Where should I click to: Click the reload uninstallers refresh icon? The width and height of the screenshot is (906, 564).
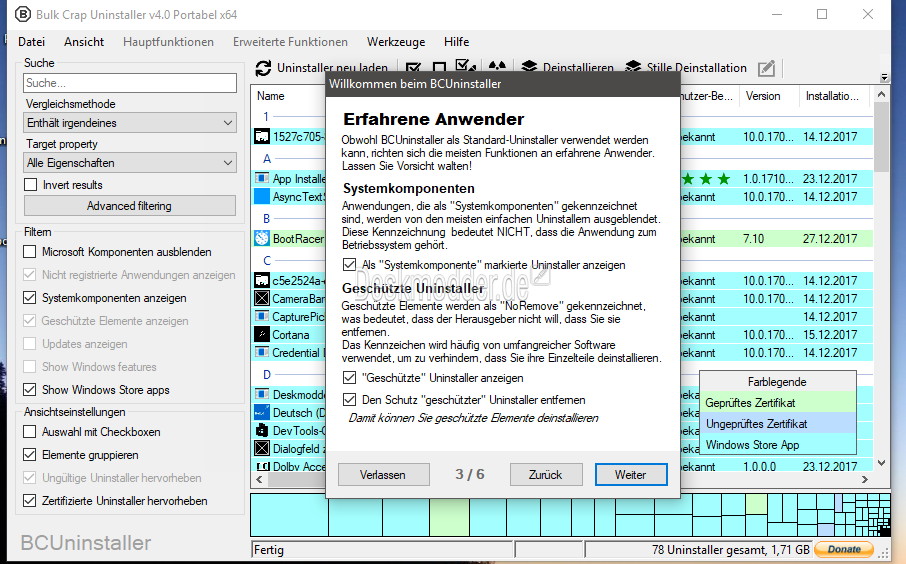(x=263, y=68)
